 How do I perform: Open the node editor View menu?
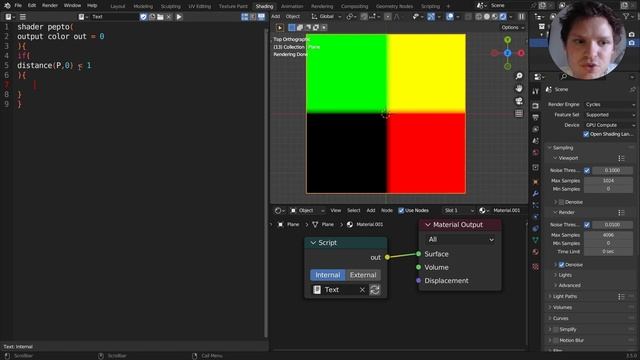(336, 211)
